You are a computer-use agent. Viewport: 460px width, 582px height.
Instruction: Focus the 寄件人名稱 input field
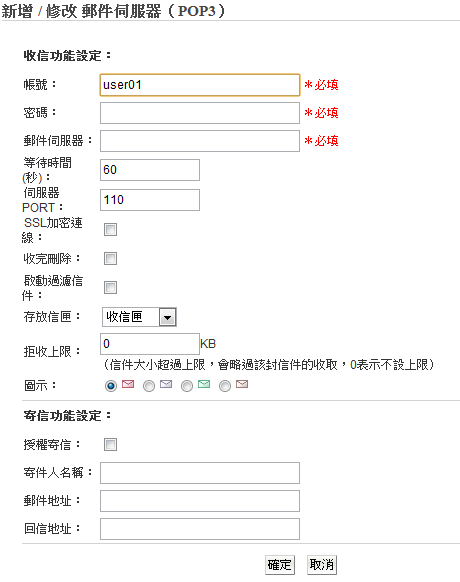point(200,473)
